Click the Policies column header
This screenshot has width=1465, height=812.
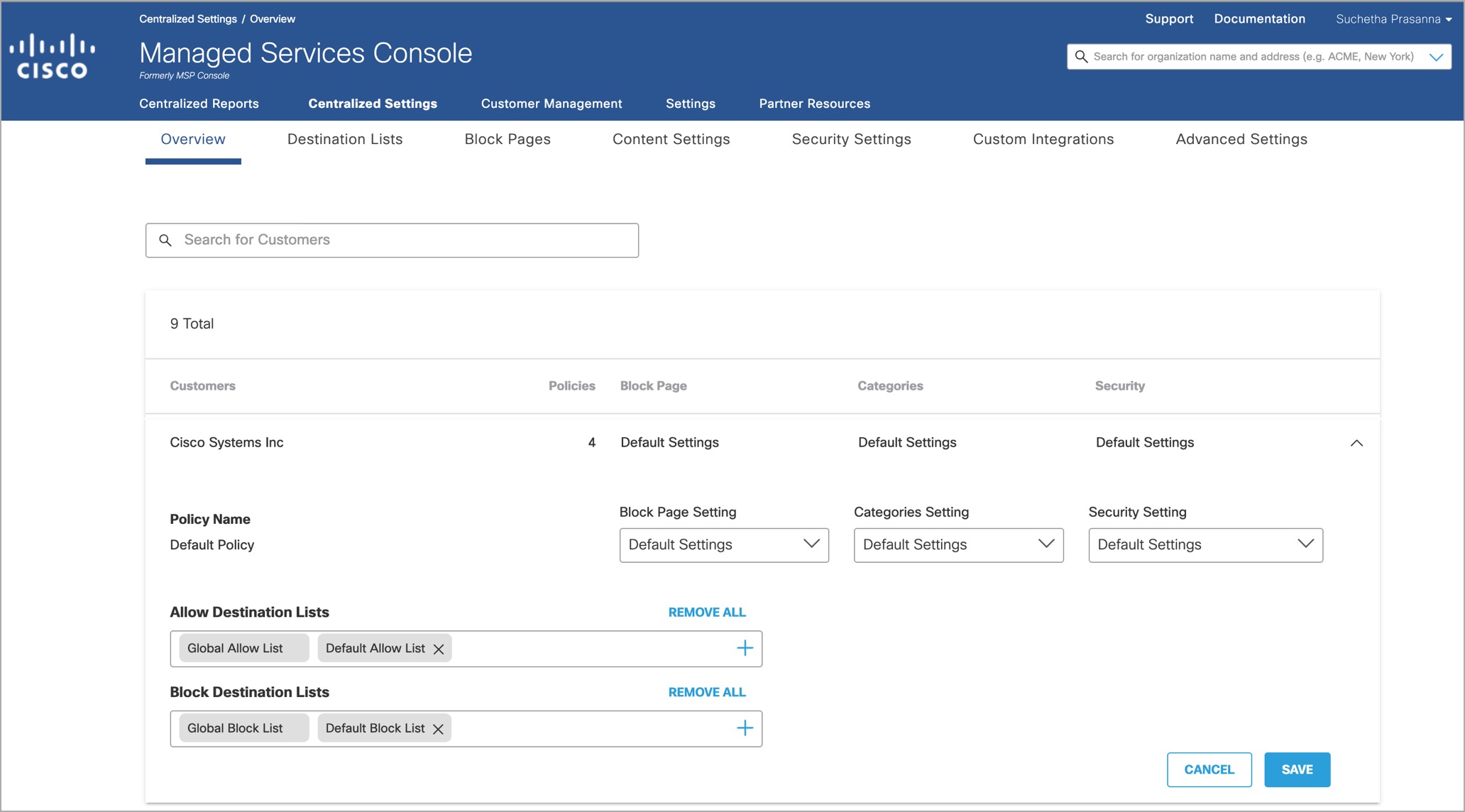[x=572, y=386]
